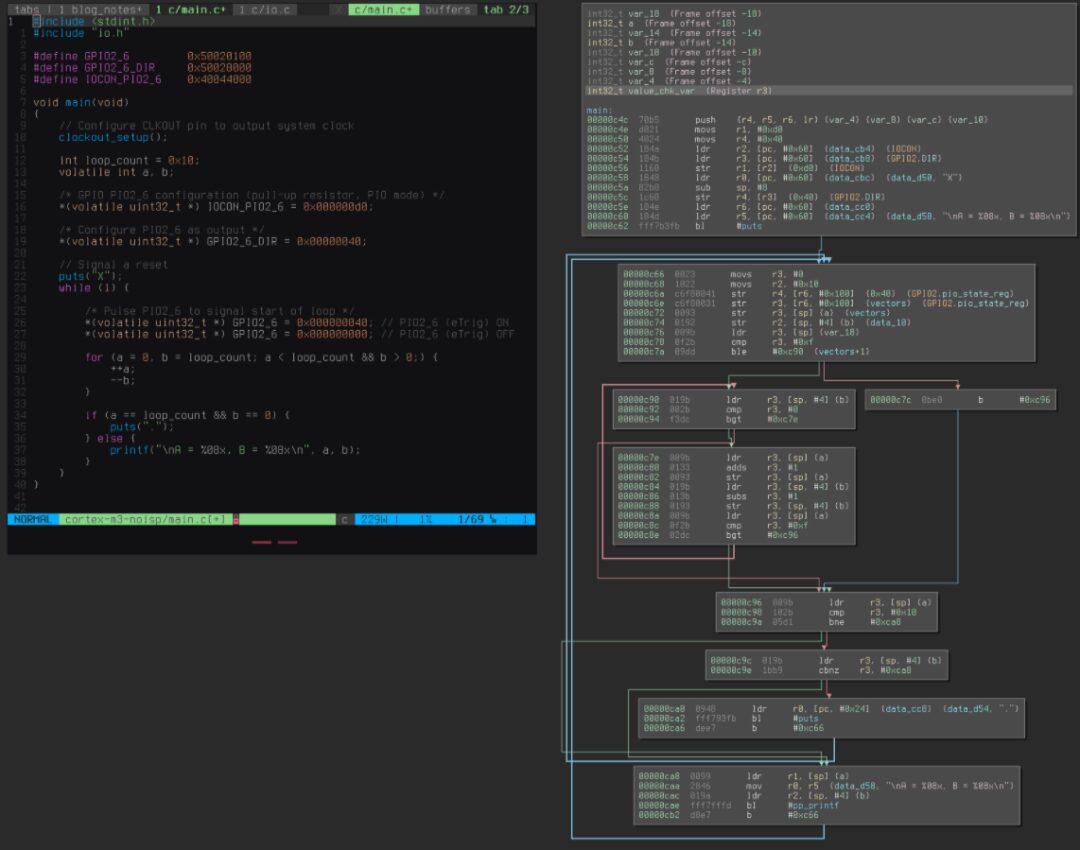Click the '// Signal a reset' comment
The image size is (1080, 850).
tap(113, 265)
